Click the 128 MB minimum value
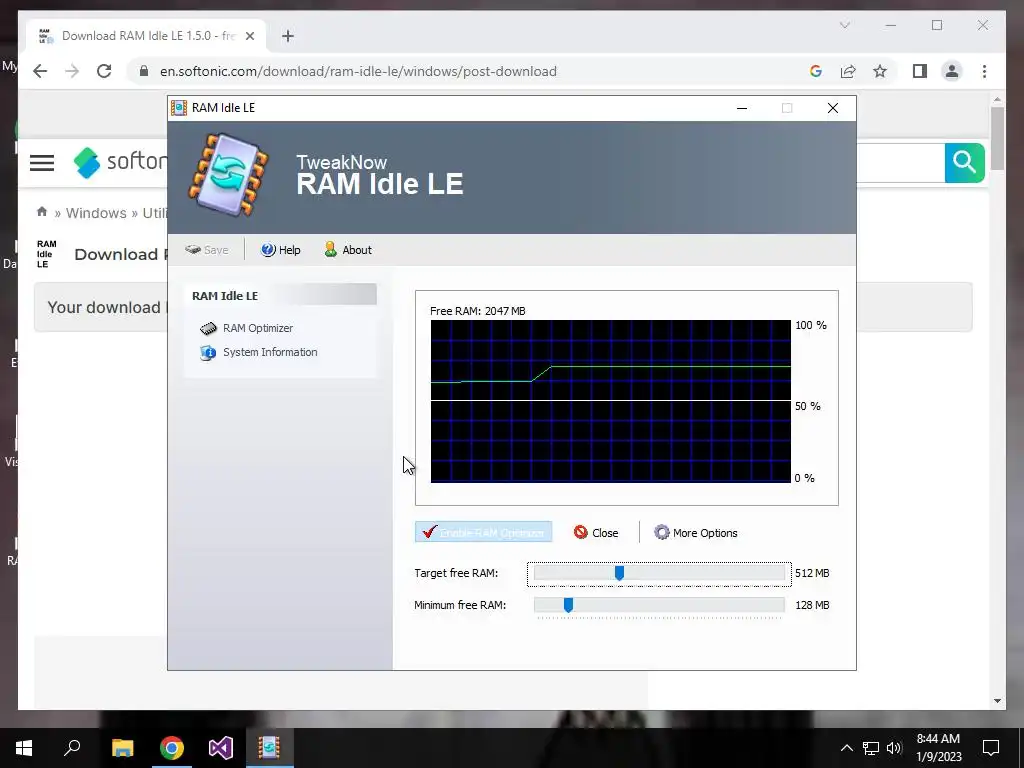The width and height of the screenshot is (1024, 768). point(812,605)
